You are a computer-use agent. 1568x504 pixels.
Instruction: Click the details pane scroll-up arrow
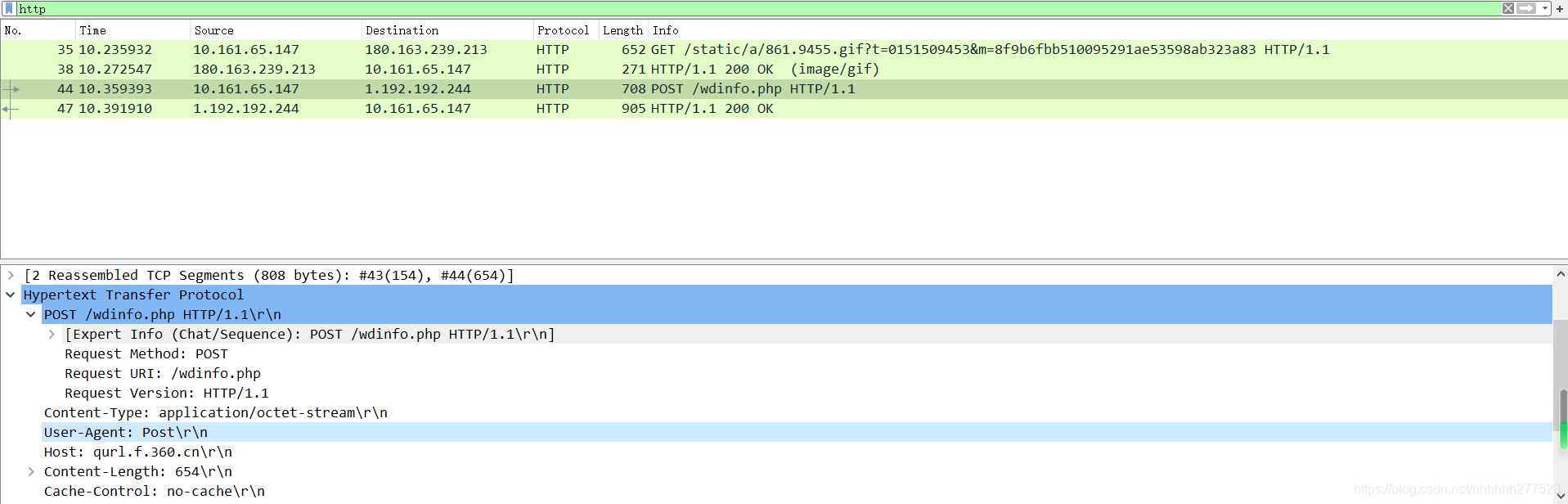tap(1561, 274)
